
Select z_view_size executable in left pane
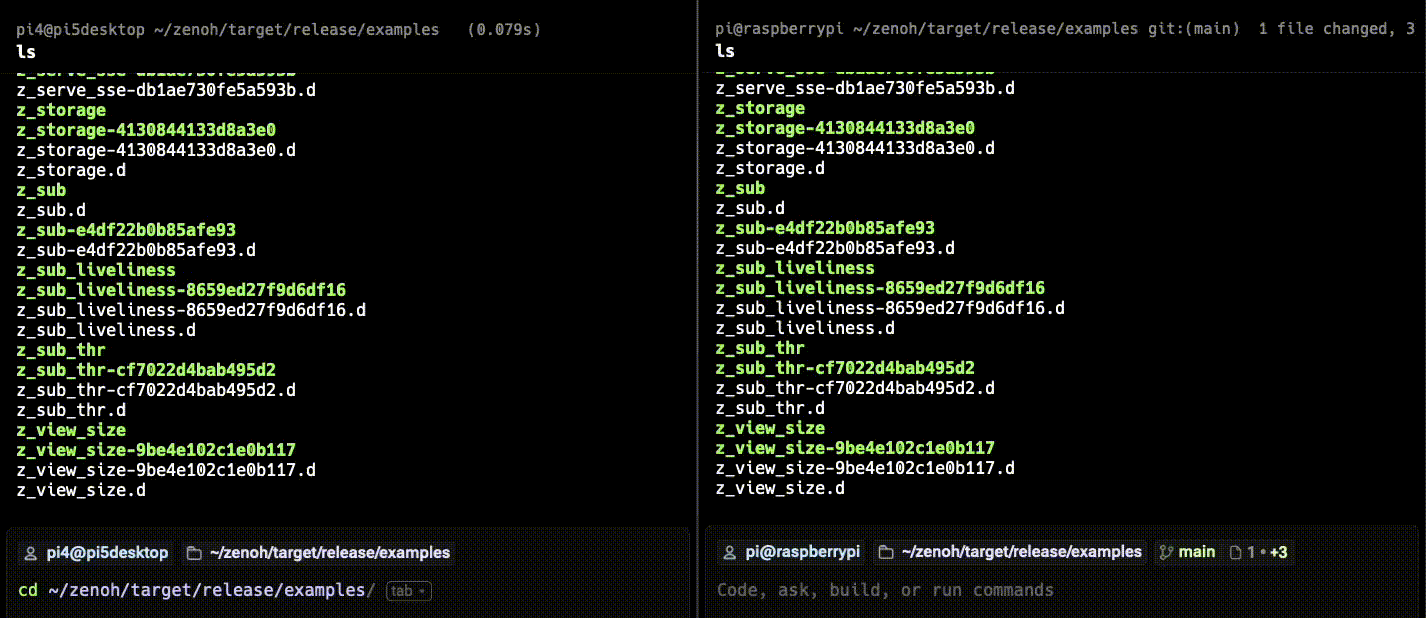coord(71,430)
